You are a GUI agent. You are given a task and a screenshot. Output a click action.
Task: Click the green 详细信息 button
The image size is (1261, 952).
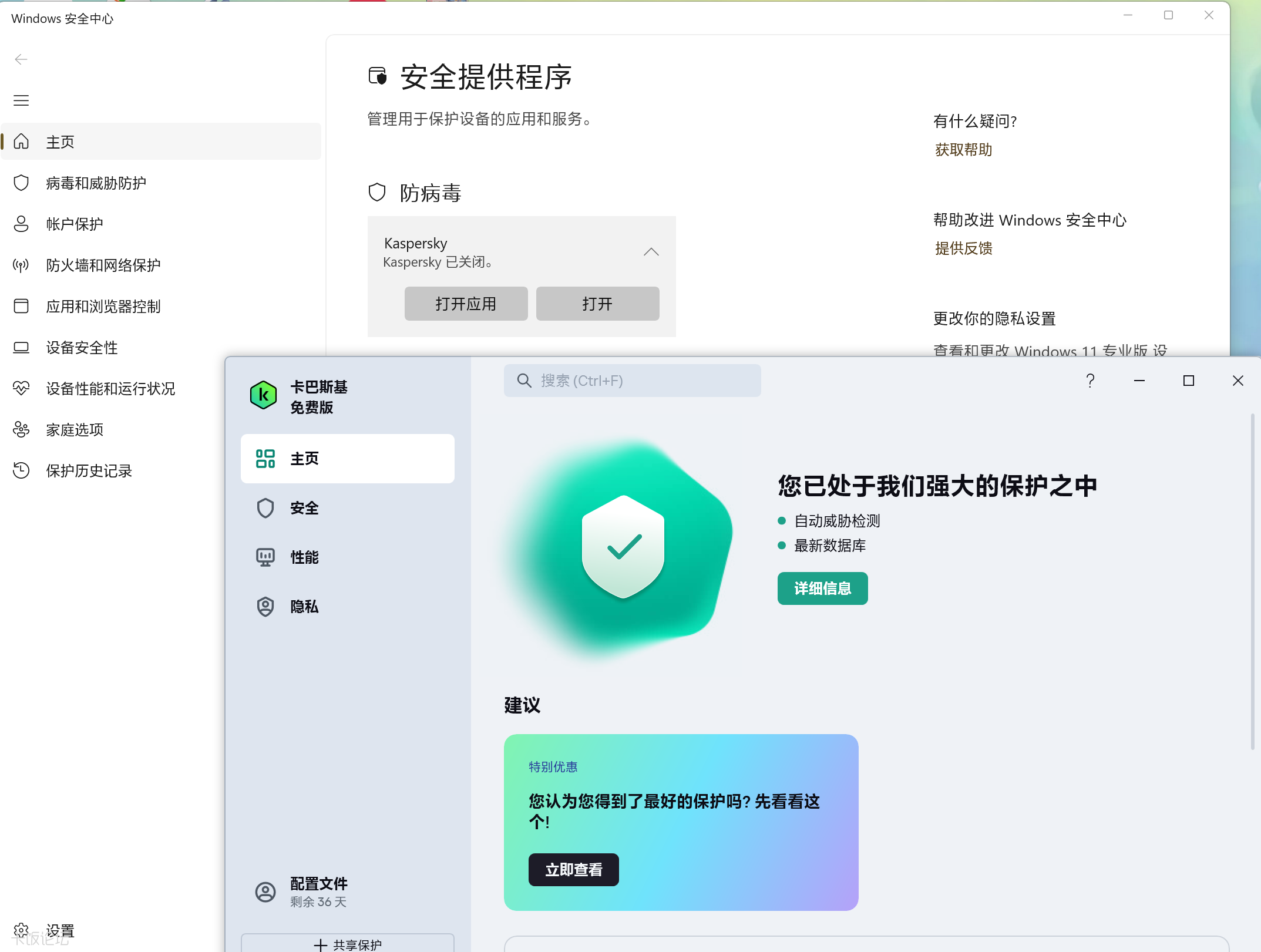pyautogui.click(x=822, y=588)
